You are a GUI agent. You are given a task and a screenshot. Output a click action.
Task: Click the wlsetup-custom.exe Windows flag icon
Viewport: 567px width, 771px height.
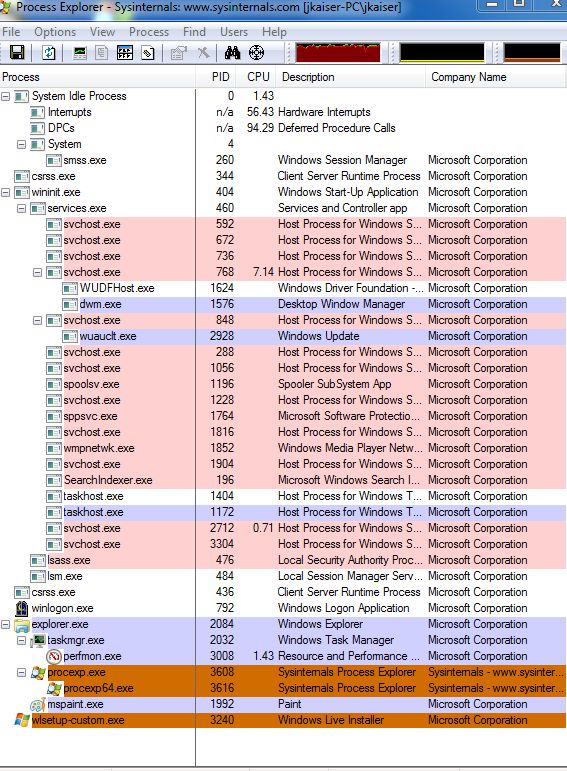22,720
